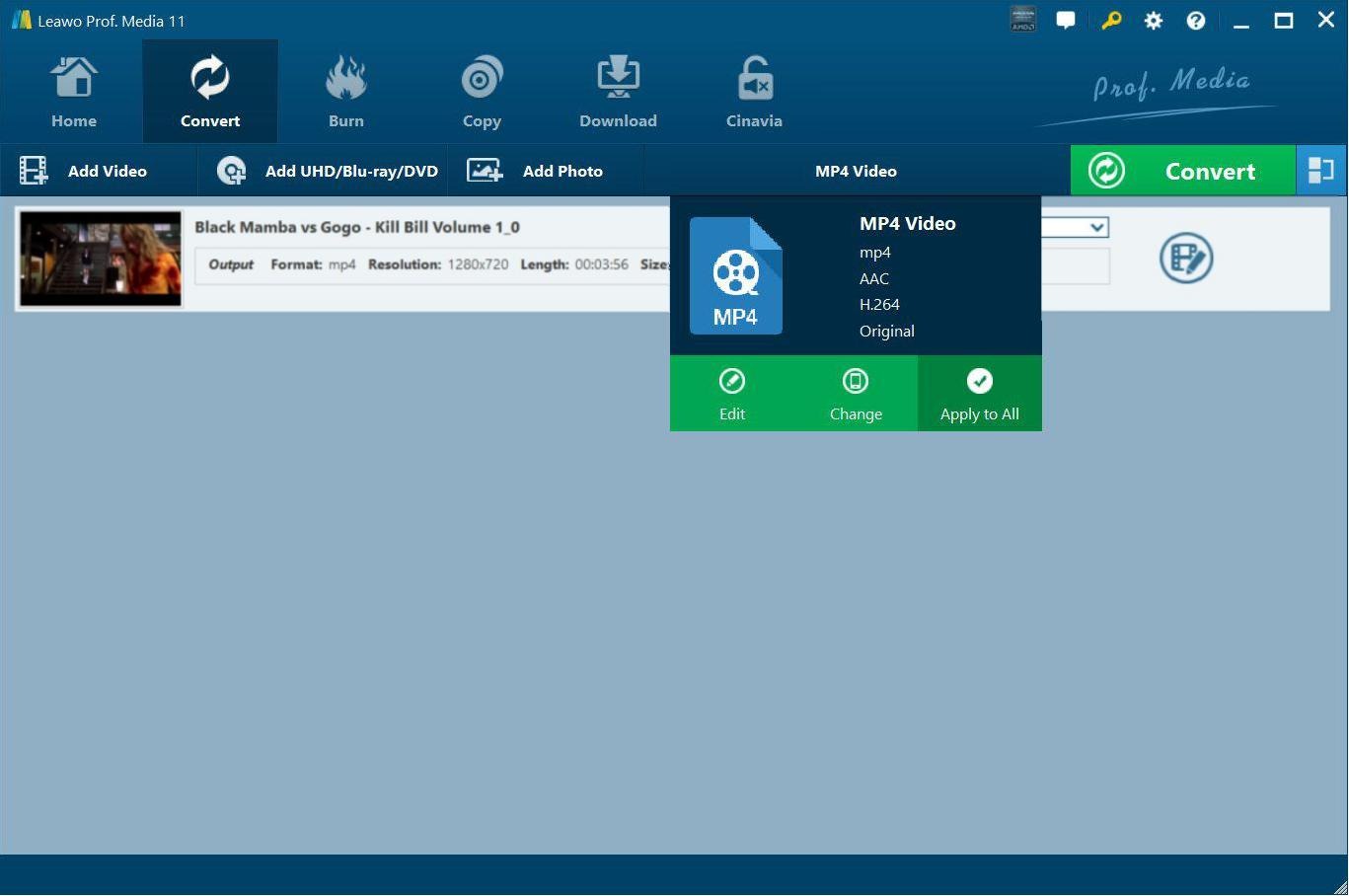Select the Convert tab
This screenshot has height=896, width=1349.
pos(209,93)
